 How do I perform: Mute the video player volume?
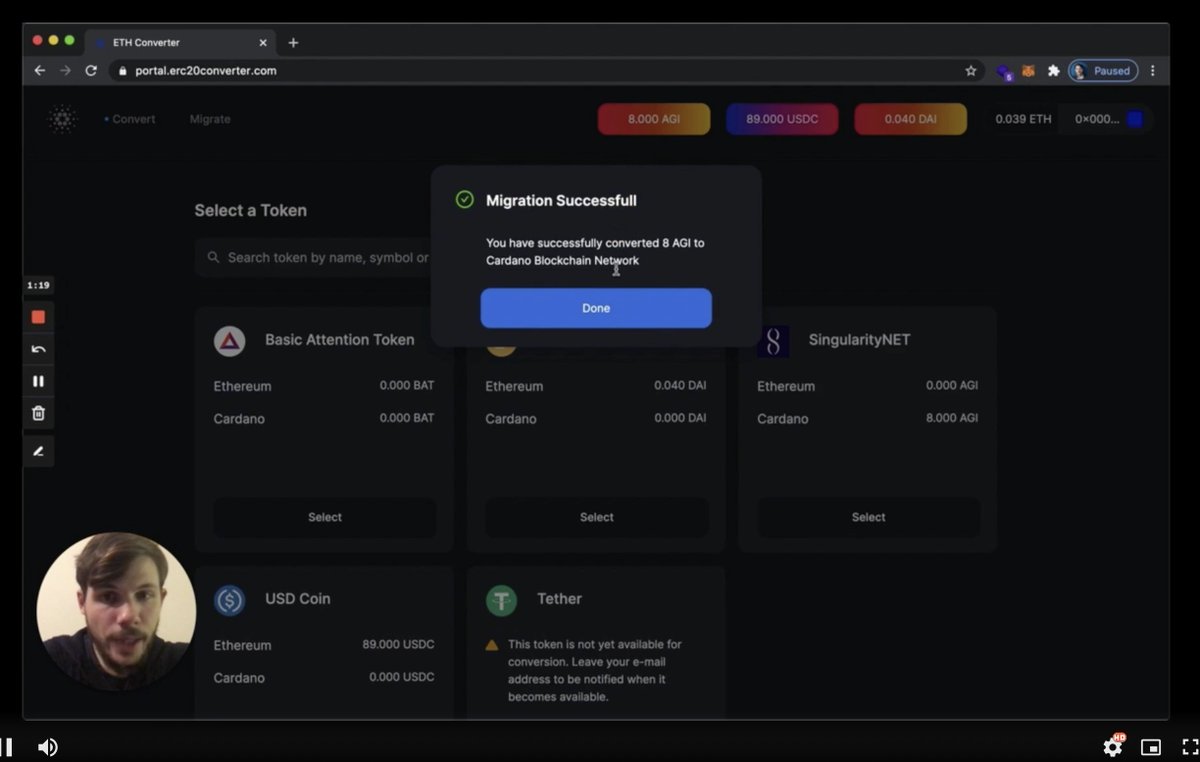47,747
